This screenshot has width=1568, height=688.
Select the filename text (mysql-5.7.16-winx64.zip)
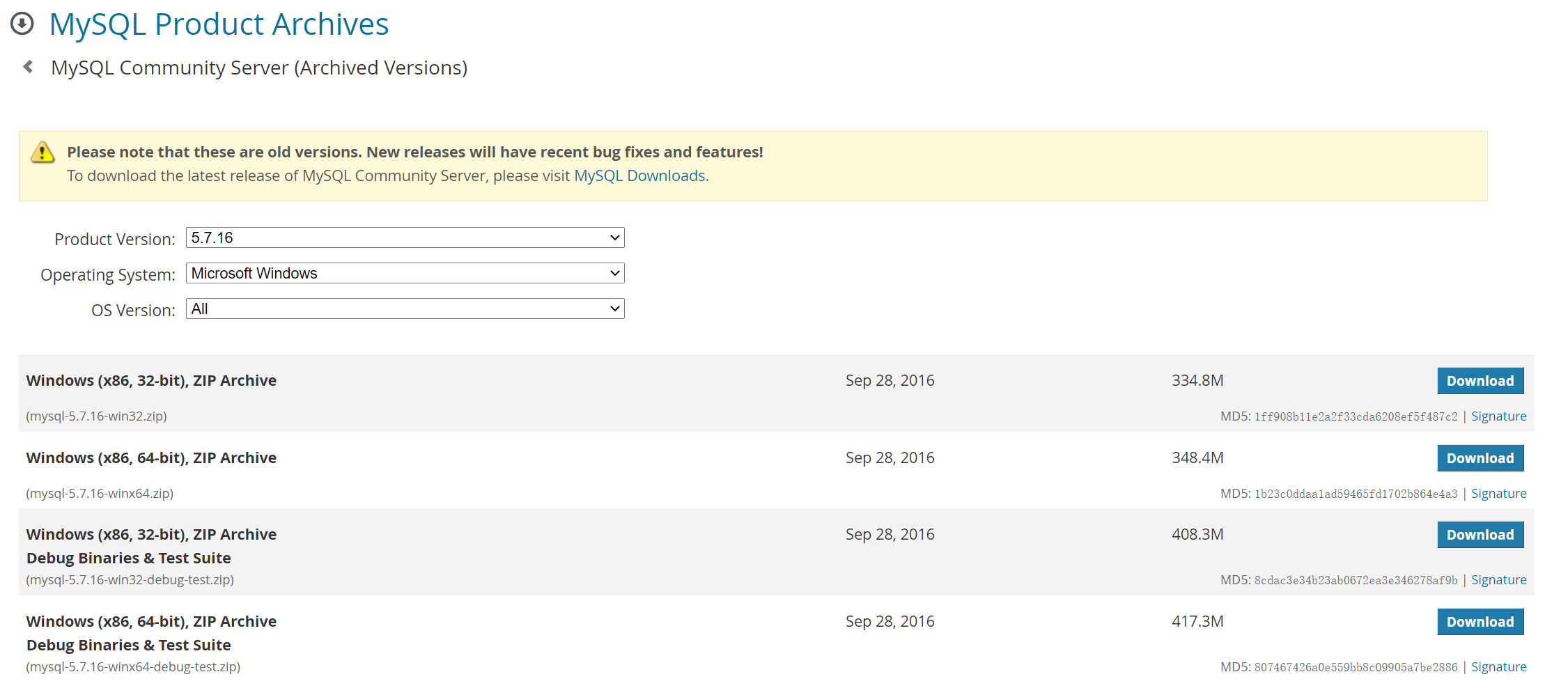[100, 493]
